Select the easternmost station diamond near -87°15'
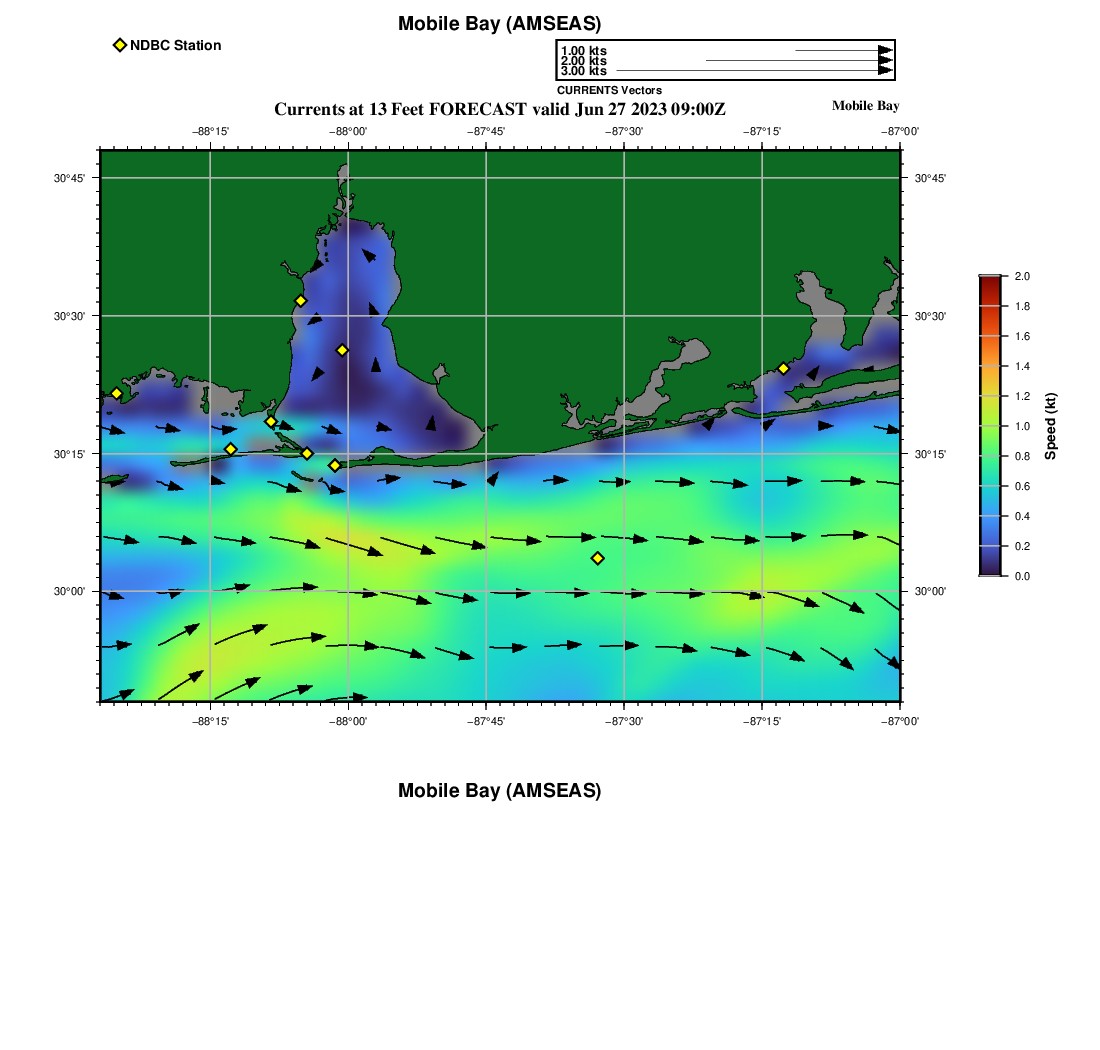Image resolution: width=1100 pixels, height=1050 pixels. coord(783,368)
